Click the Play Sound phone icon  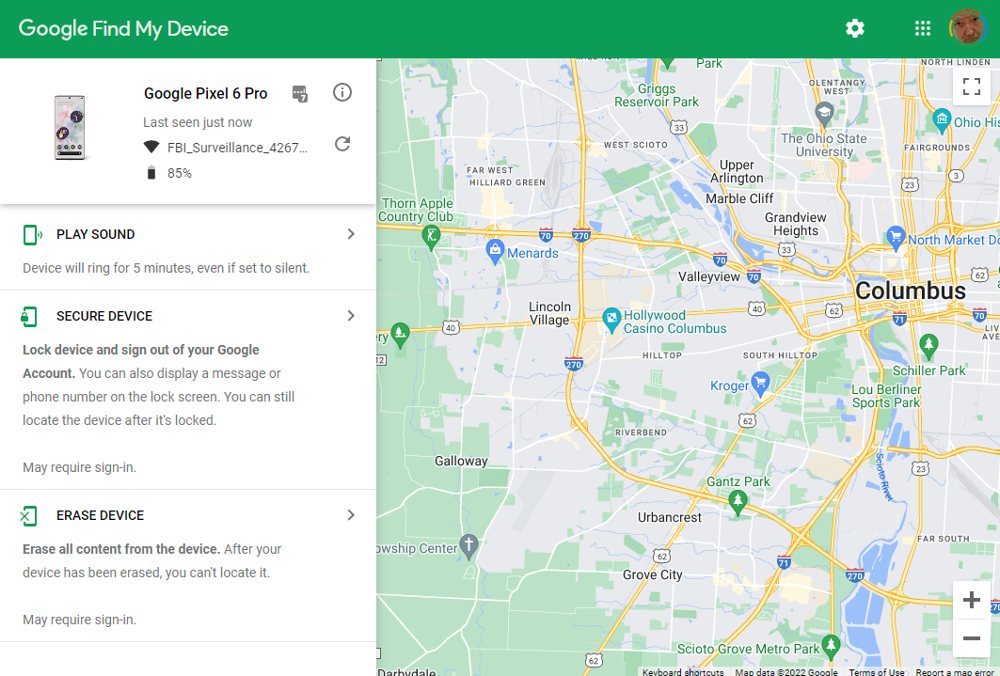click(x=32, y=235)
